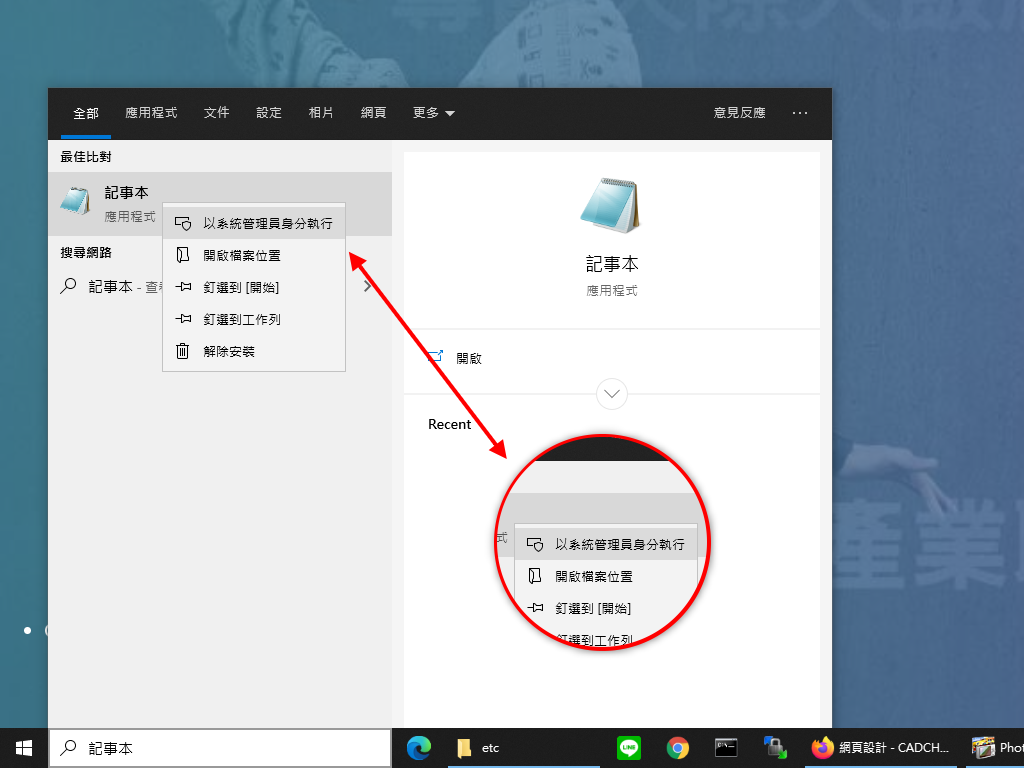Switch to the 文件 filter tab

tap(217, 113)
